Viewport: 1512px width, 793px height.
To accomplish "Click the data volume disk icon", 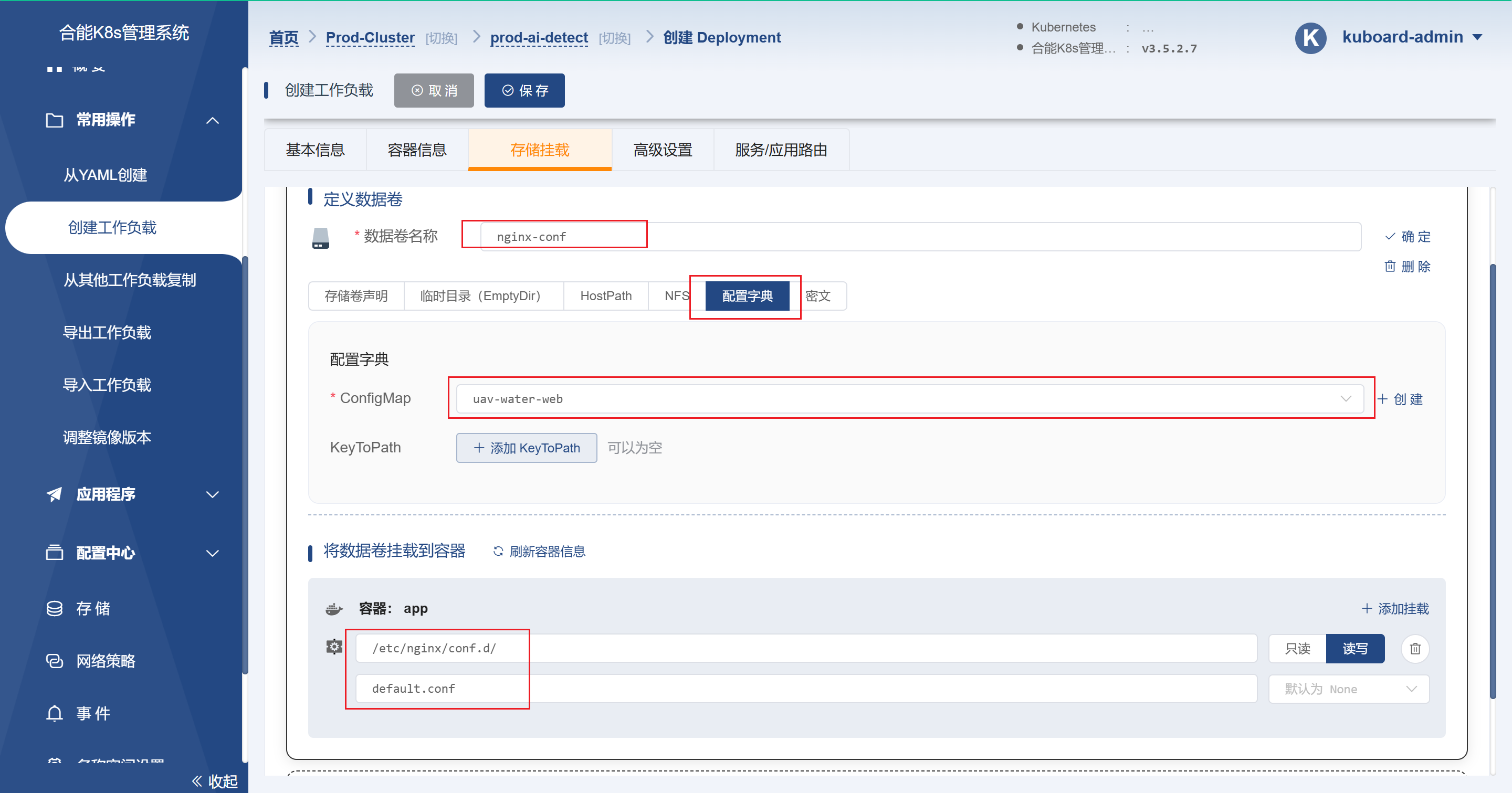I will 320,238.
